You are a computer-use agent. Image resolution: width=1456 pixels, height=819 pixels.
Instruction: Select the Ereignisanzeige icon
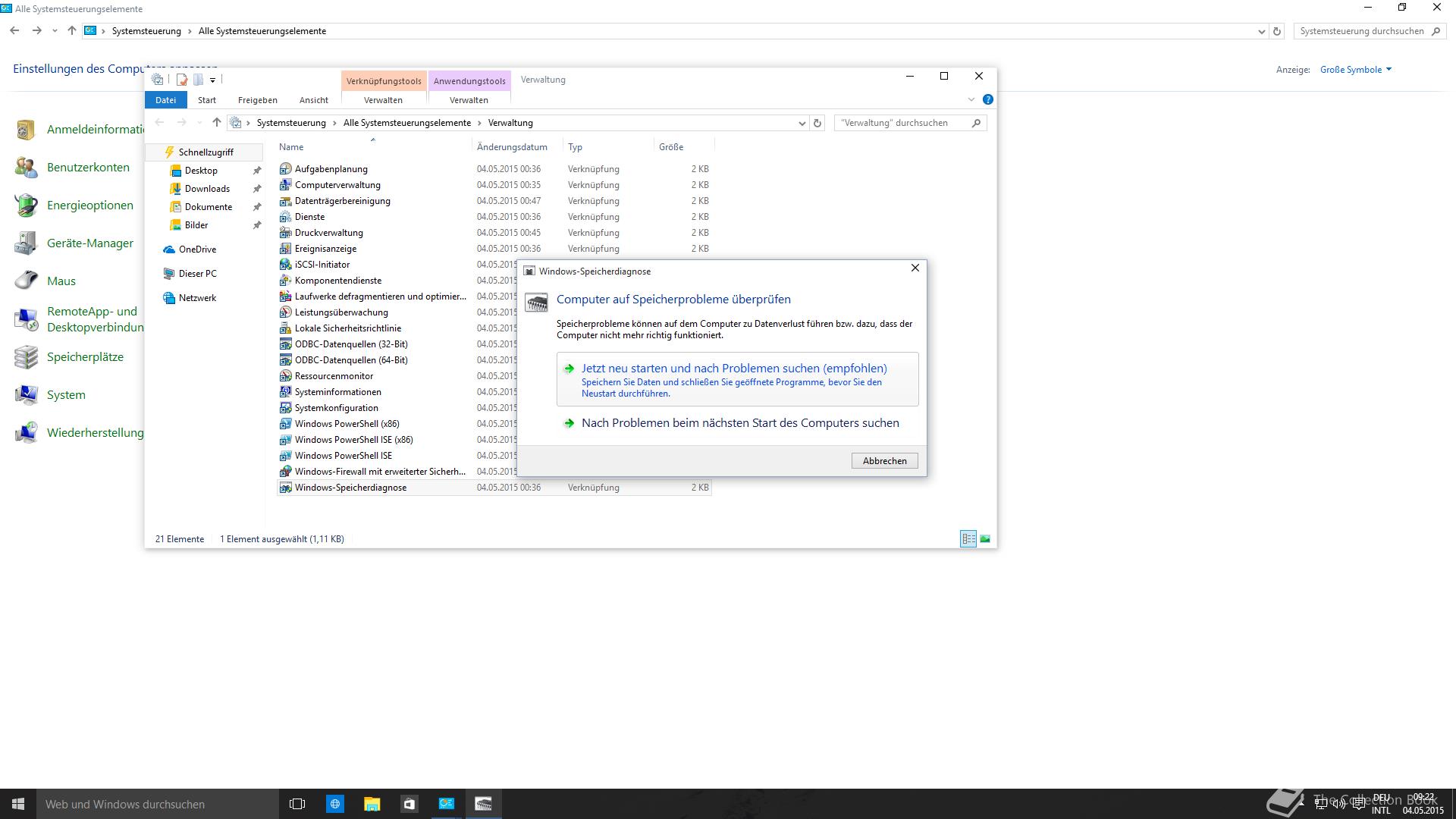285,249
